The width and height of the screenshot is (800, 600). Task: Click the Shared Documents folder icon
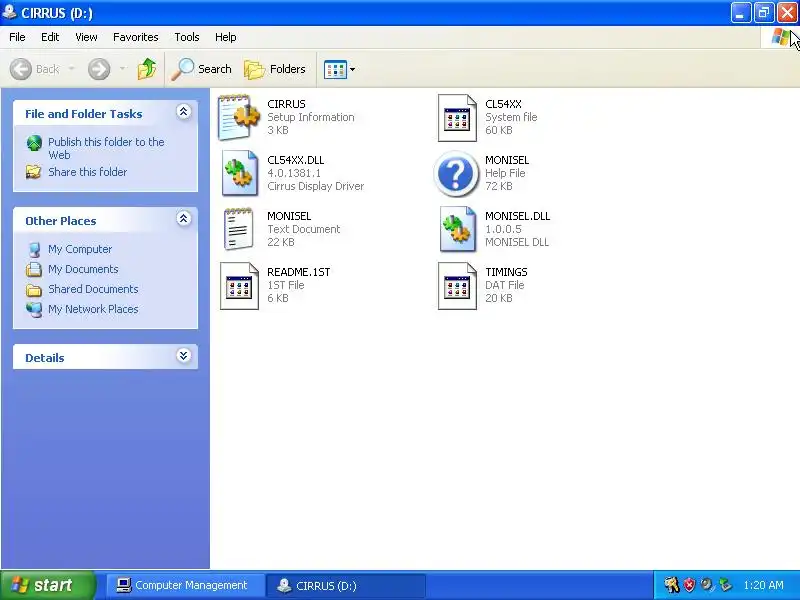point(34,290)
